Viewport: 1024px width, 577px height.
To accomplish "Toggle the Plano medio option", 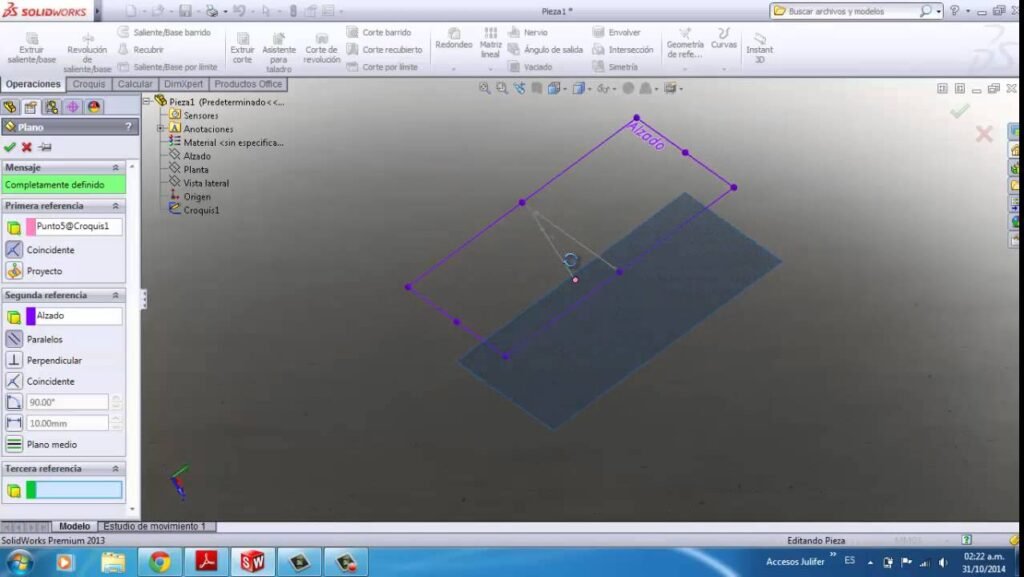I will tap(14, 444).
